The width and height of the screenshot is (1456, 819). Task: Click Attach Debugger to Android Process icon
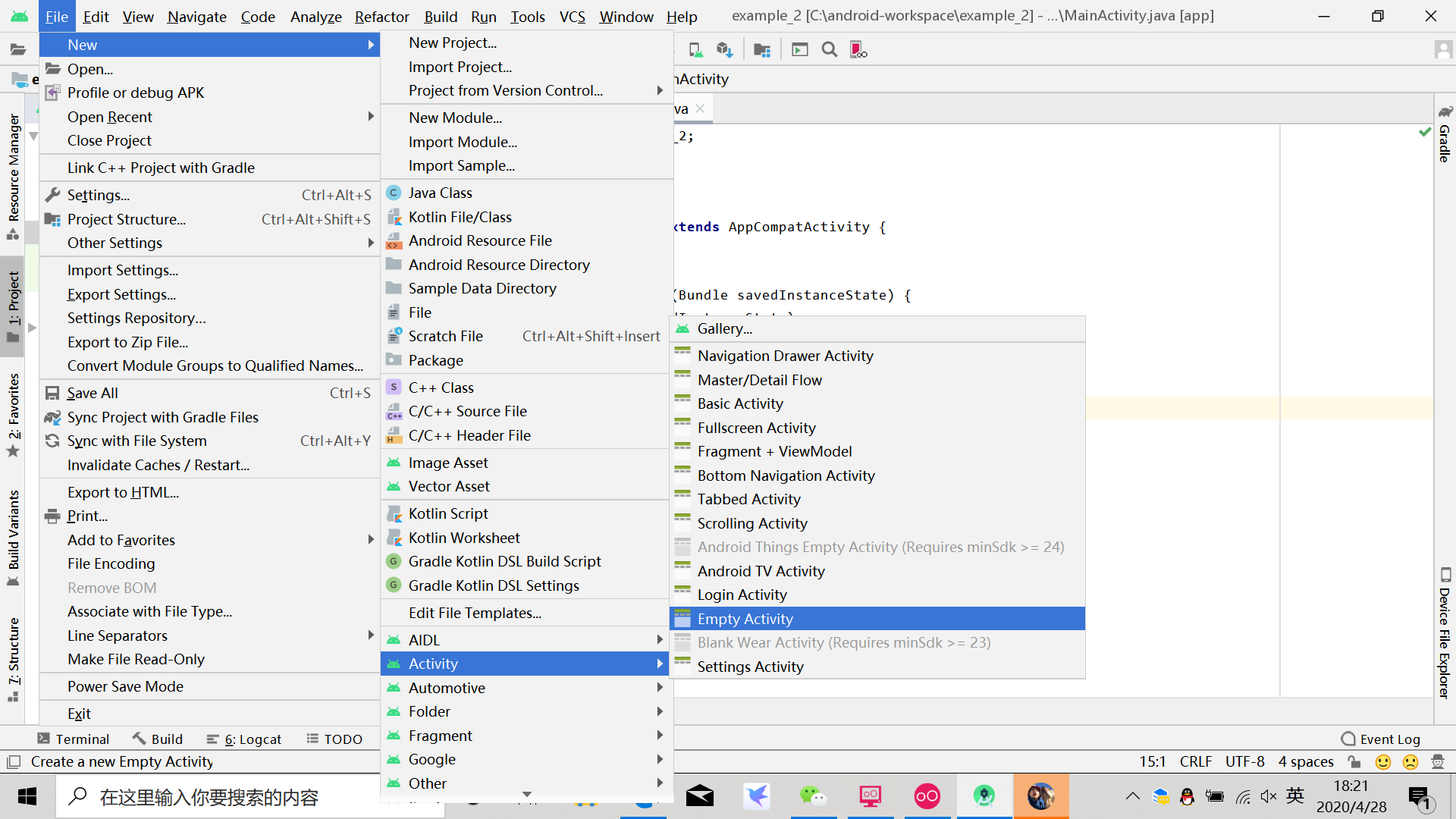[858, 49]
